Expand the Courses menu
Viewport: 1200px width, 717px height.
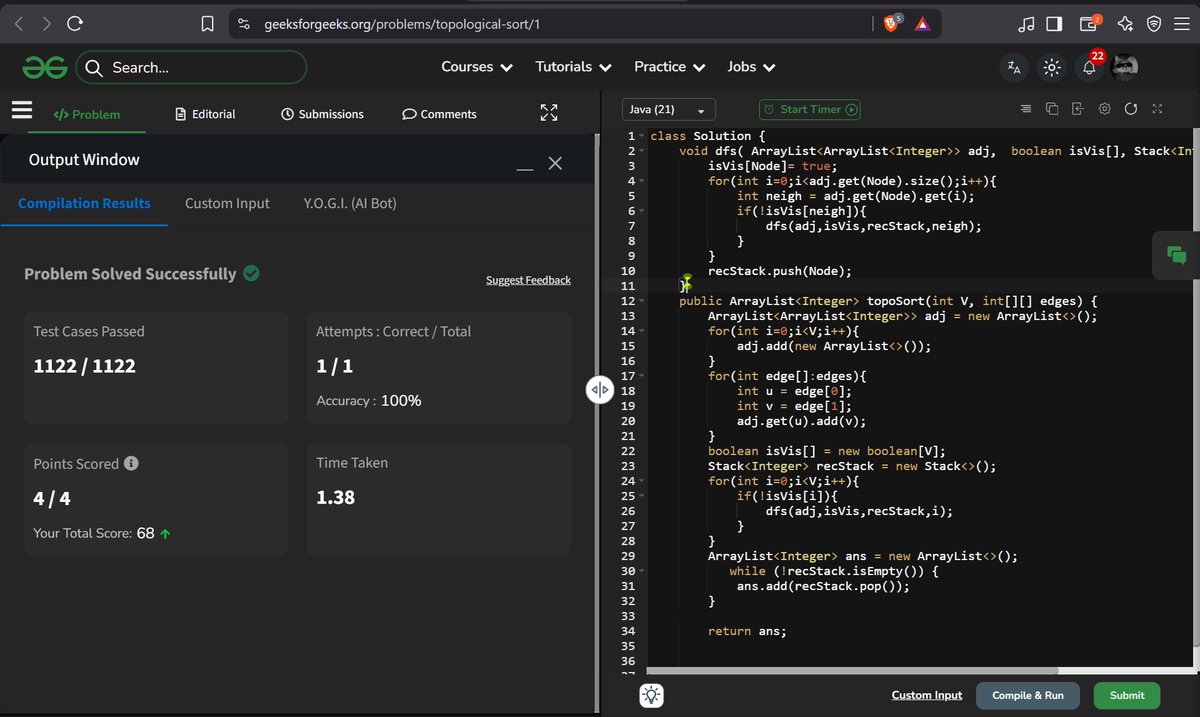477,67
